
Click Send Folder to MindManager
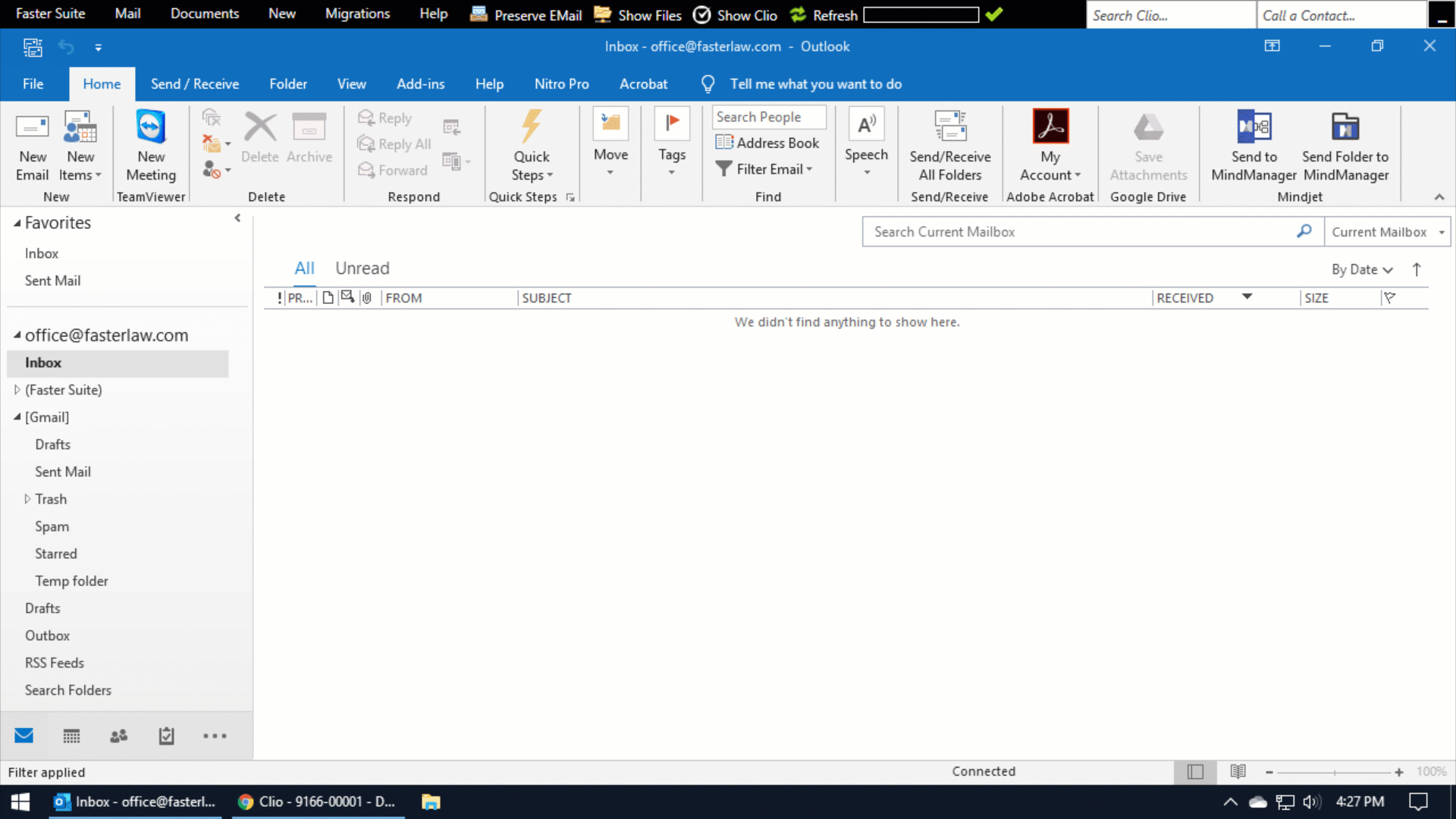click(x=1345, y=148)
